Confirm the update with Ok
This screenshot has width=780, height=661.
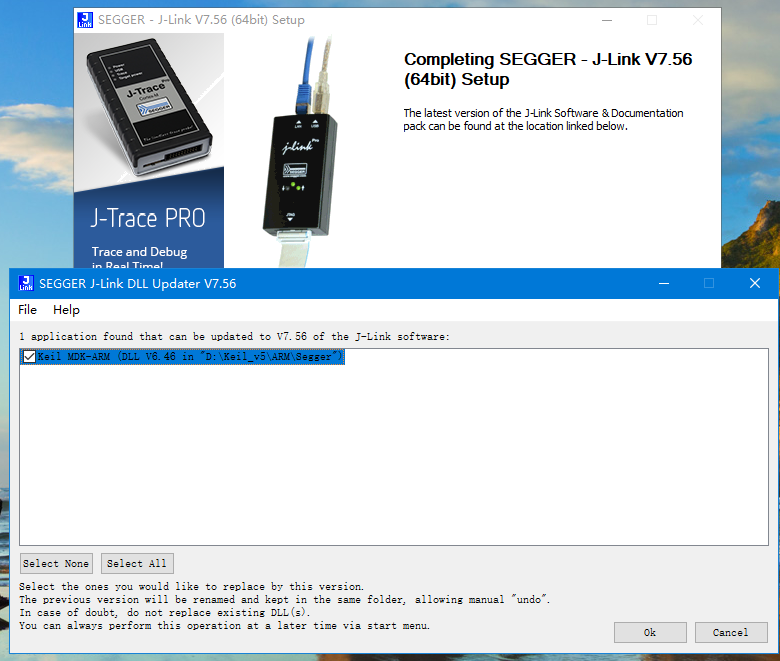[x=650, y=632]
